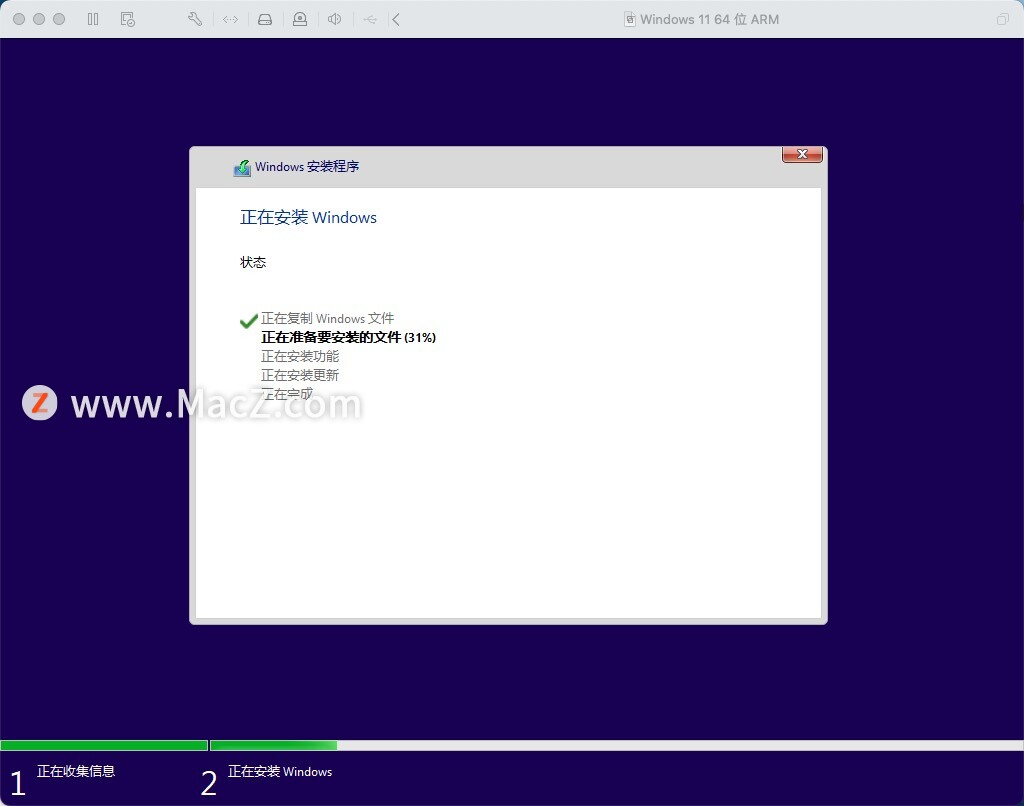Click the macOS zoom window button

coord(59,19)
